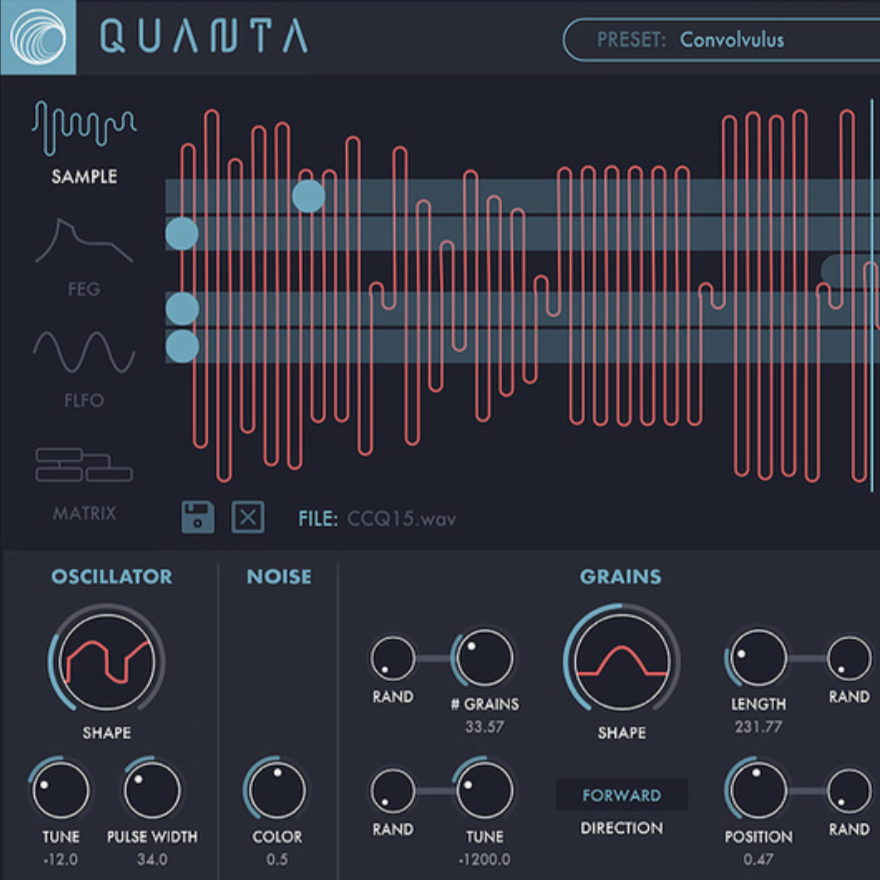This screenshot has width=880, height=880.
Task: Click the Noise Color knob
Action: [276, 791]
